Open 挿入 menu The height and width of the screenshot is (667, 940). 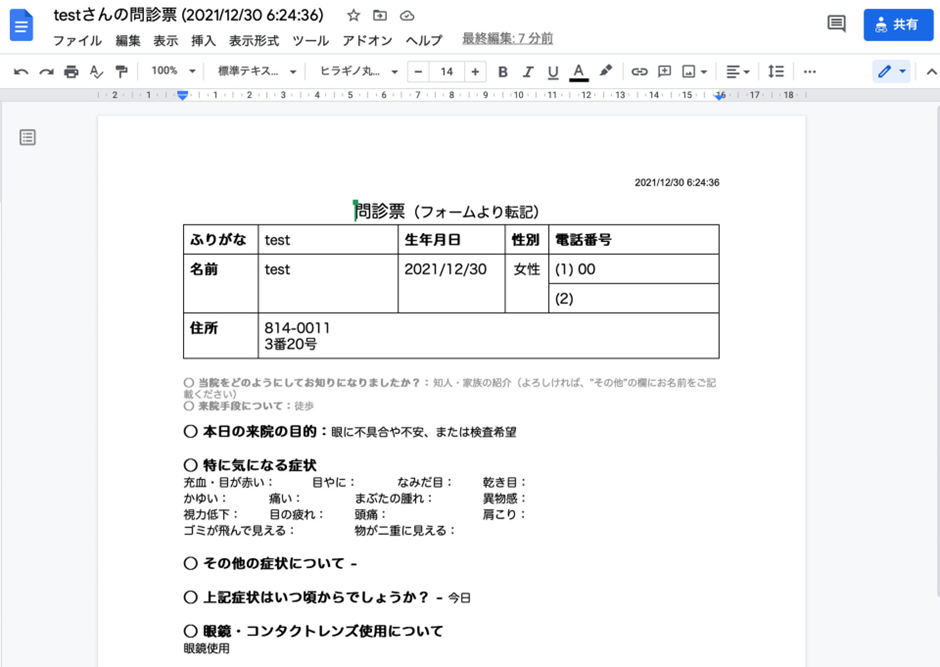pyautogui.click(x=203, y=41)
